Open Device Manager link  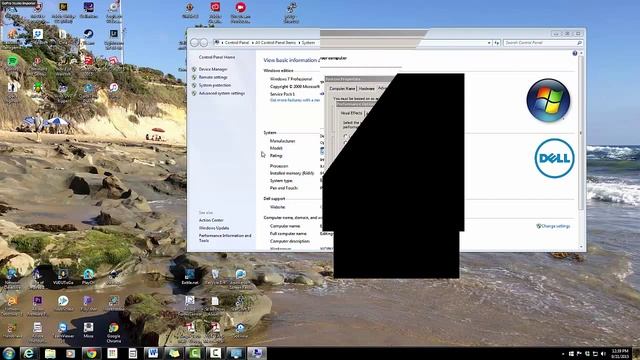pos(213,69)
